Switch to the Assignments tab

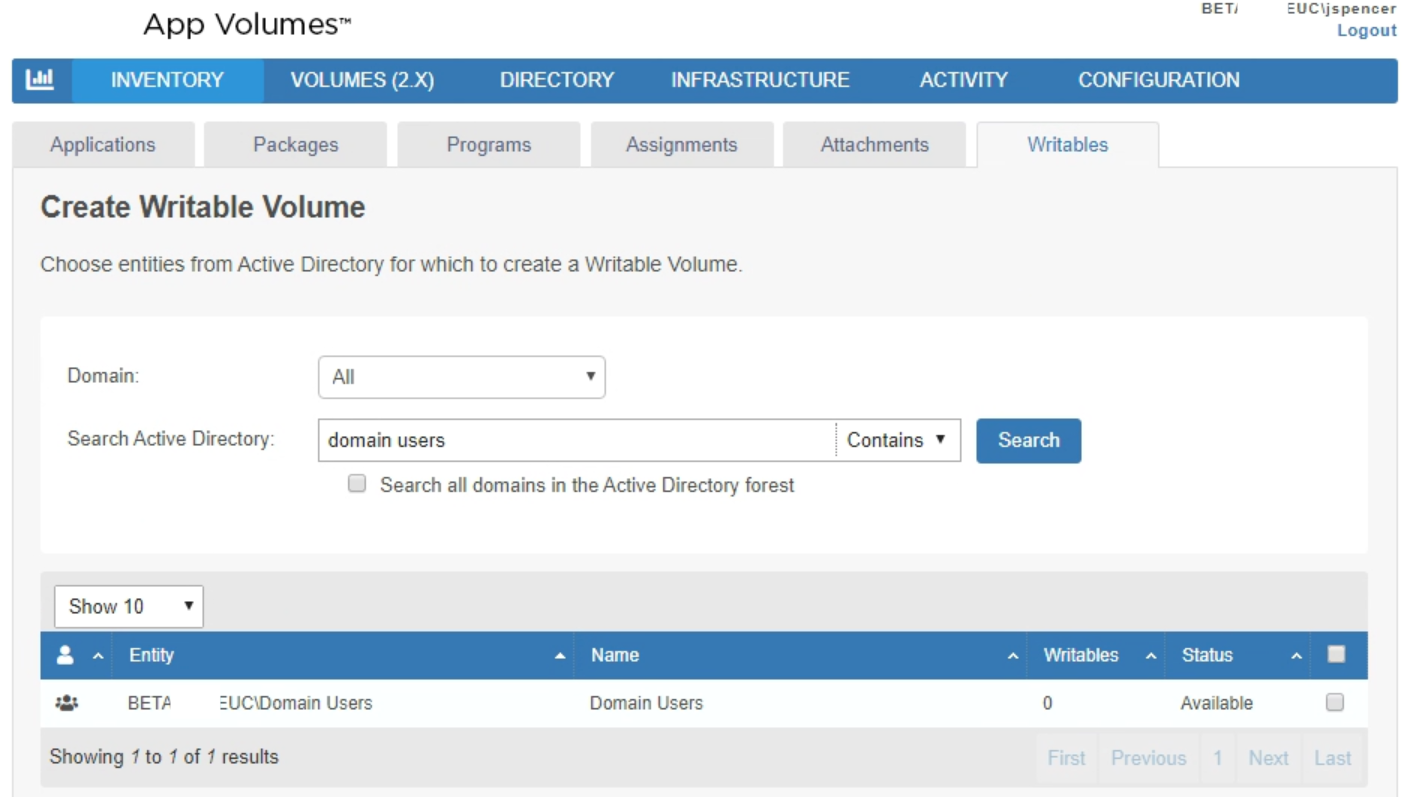[681, 144]
